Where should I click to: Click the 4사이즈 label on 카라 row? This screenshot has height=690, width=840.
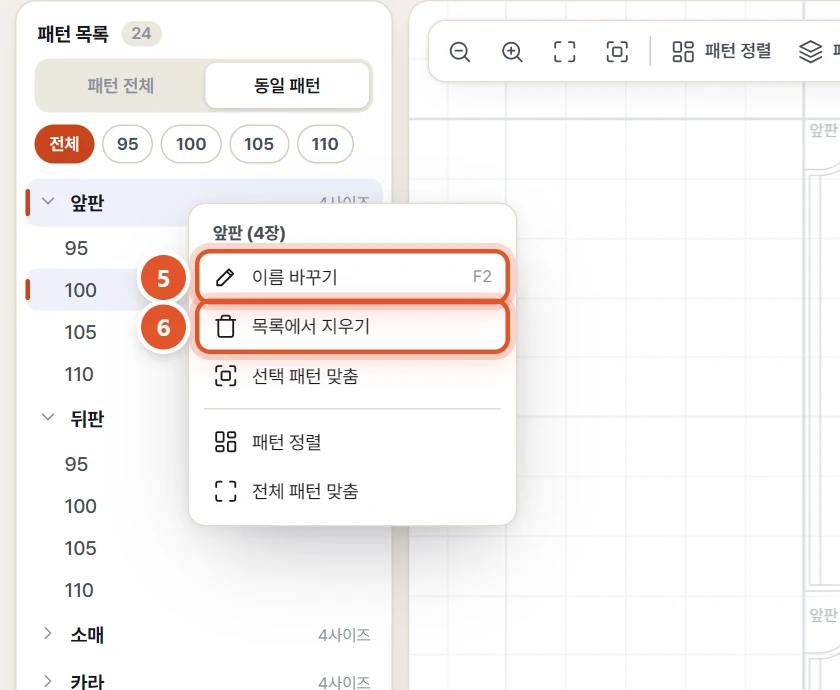click(x=344, y=682)
